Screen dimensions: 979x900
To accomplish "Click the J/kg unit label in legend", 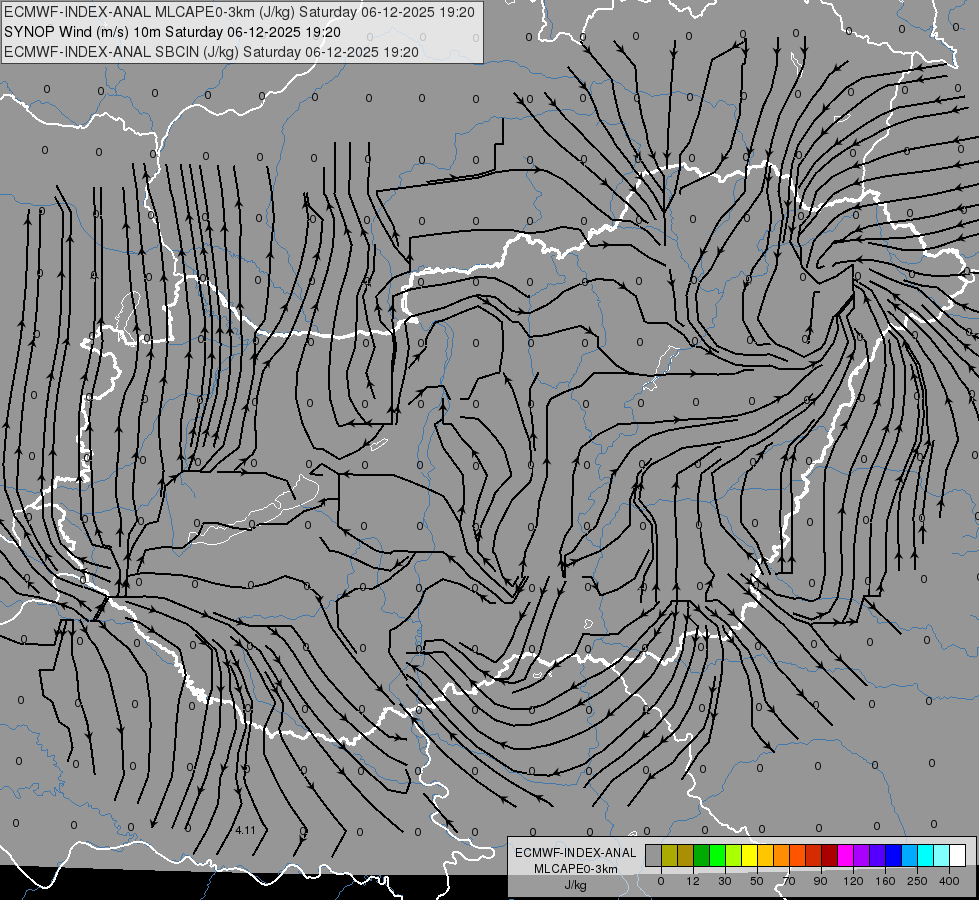I will click(x=575, y=885).
